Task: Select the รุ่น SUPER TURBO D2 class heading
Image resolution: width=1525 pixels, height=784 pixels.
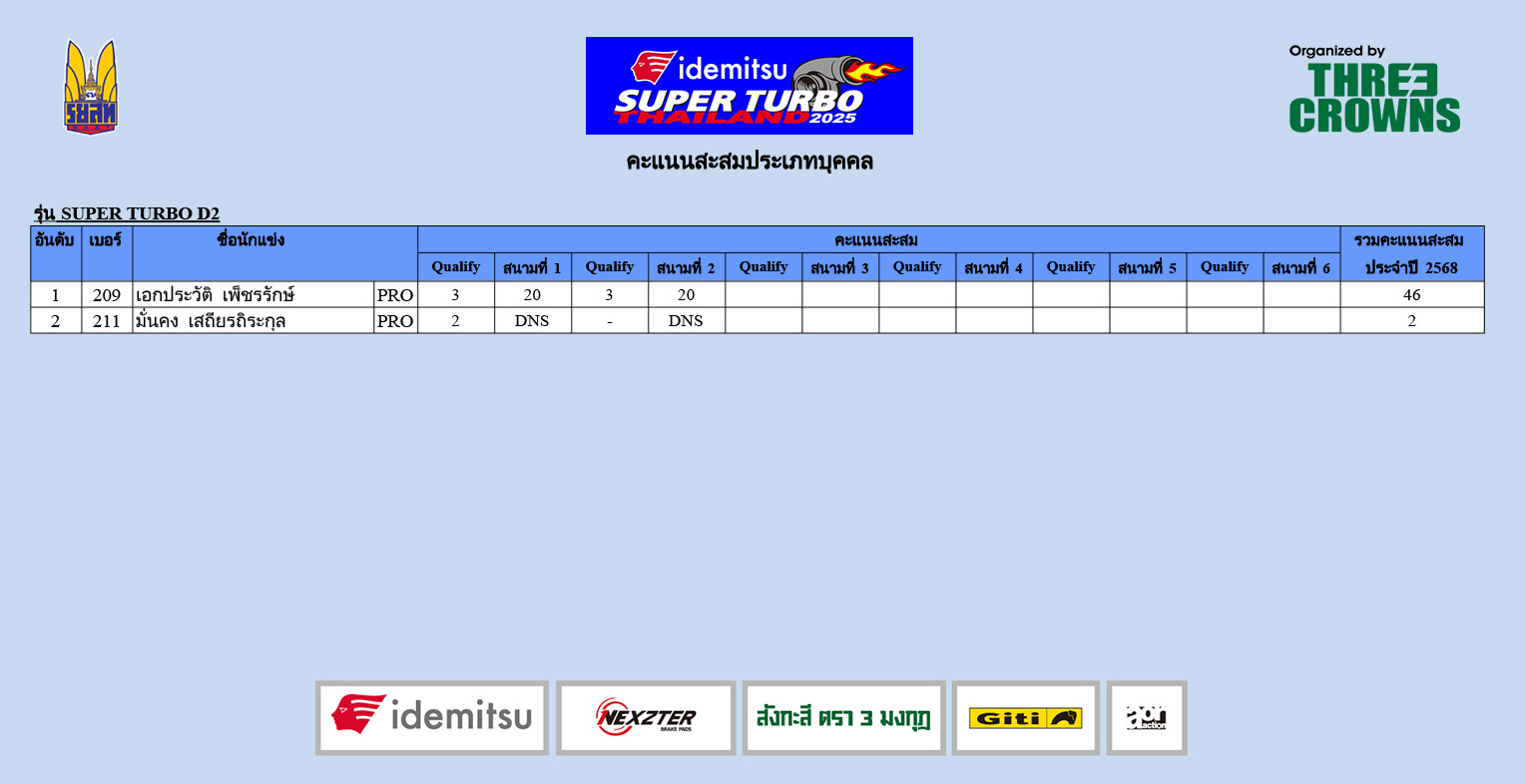Action: pyautogui.click(x=126, y=213)
